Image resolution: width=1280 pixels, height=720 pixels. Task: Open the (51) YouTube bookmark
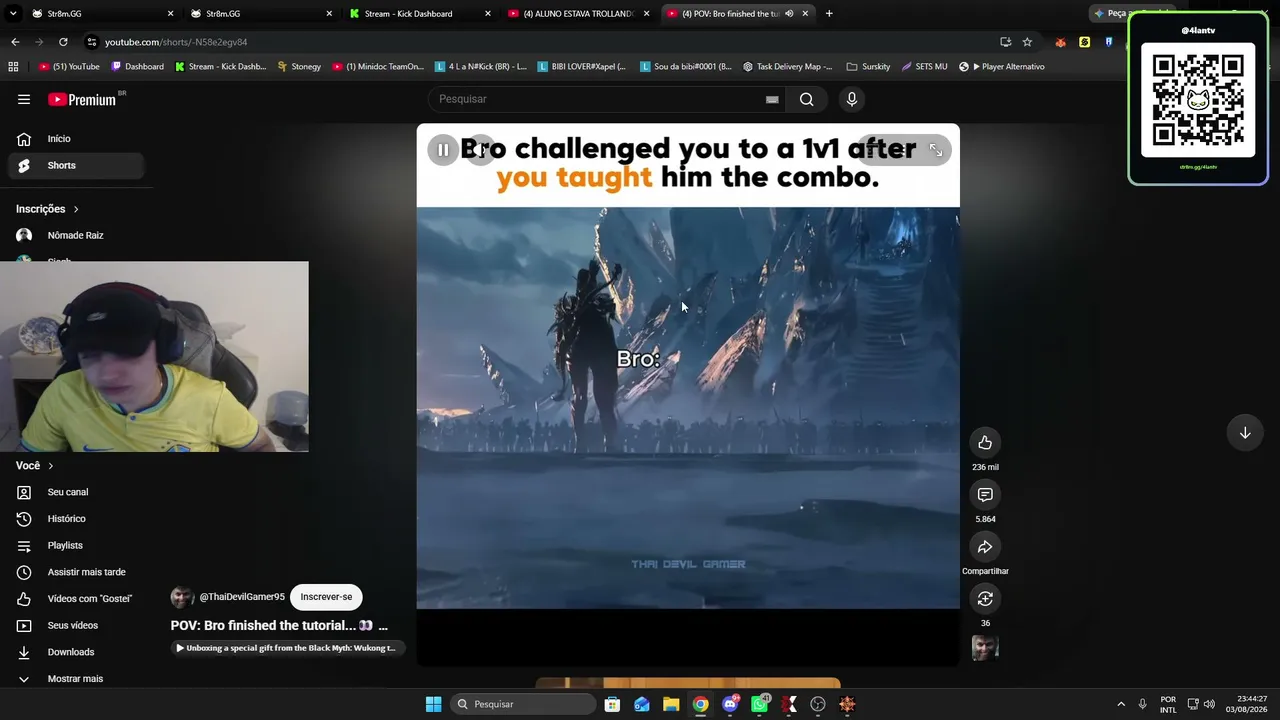(69, 67)
